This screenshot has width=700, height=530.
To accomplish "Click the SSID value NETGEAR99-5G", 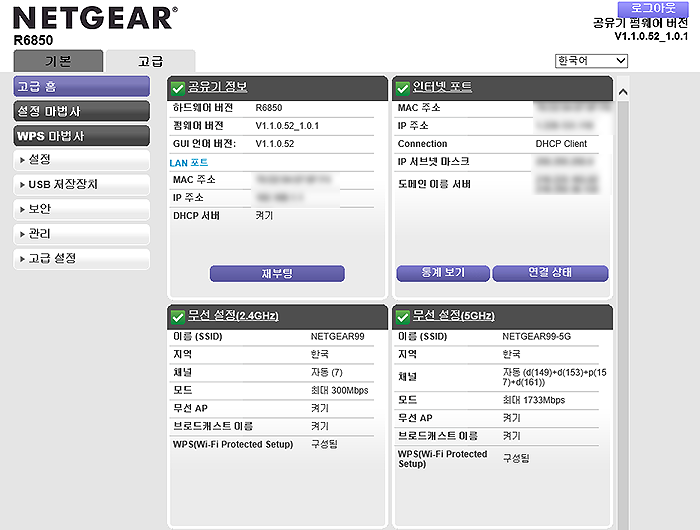I will click(x=537, y=337).
